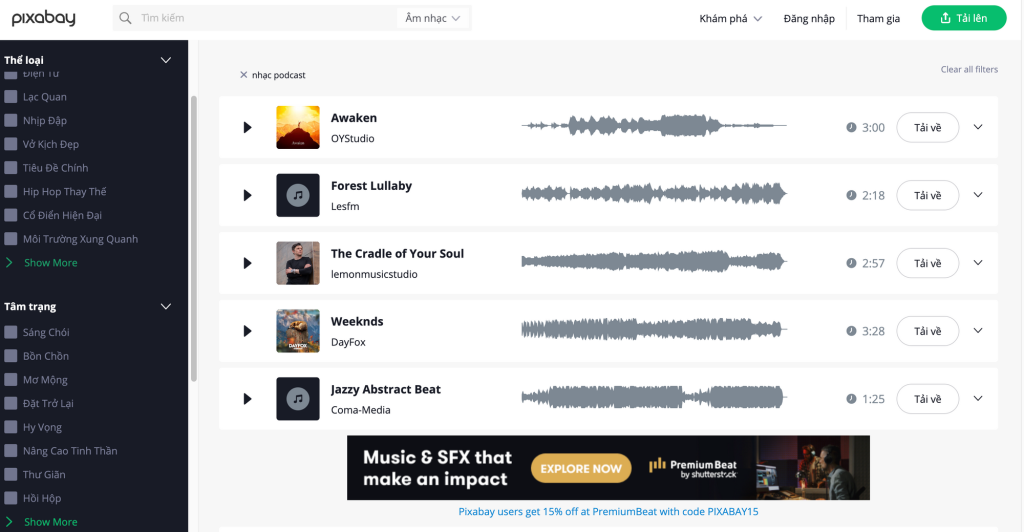Viewport: 1024px width, 532px height.
Task: Seek within the Weeknds waveform
Action: pyautogui.click(x=654, y=331)
